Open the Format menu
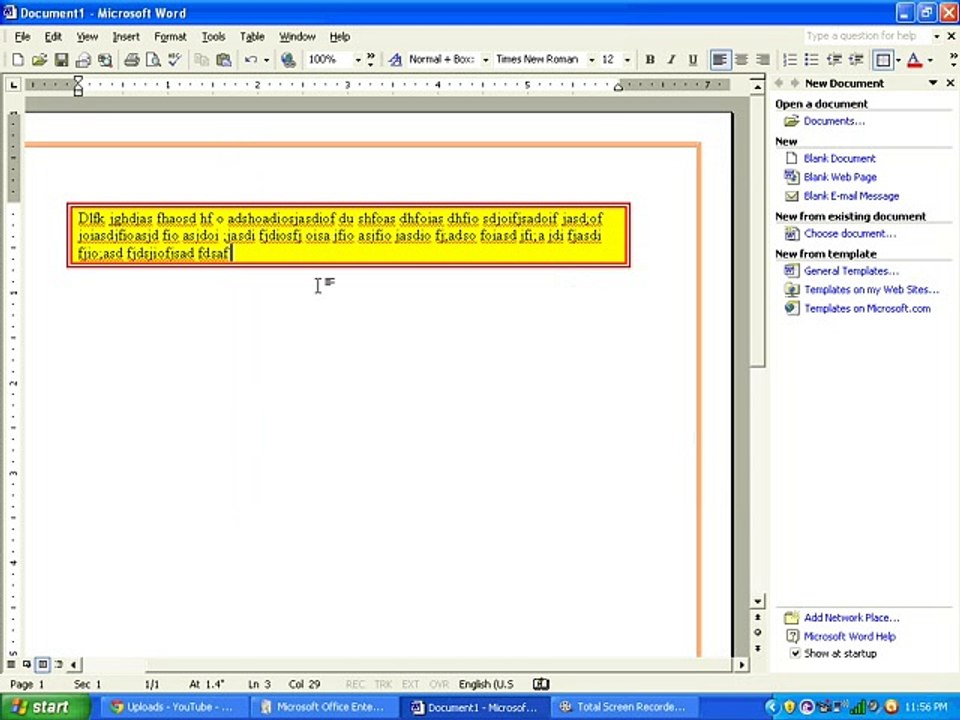The height and width of the screenshot is (720, 960). click(x=170, y=37)
